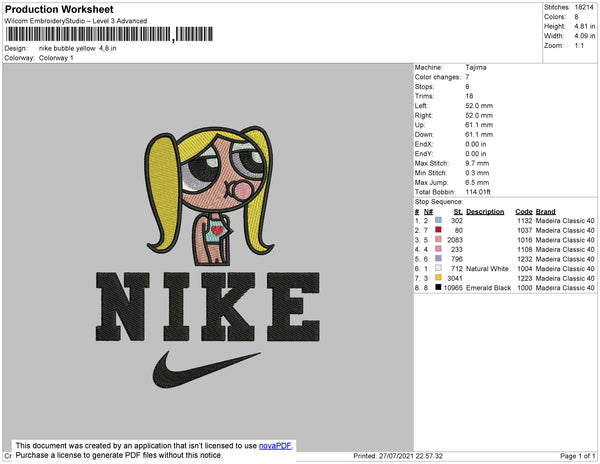Click the Down value 61.1 mm
The image size is (600, 464).
tap(479, 135)
